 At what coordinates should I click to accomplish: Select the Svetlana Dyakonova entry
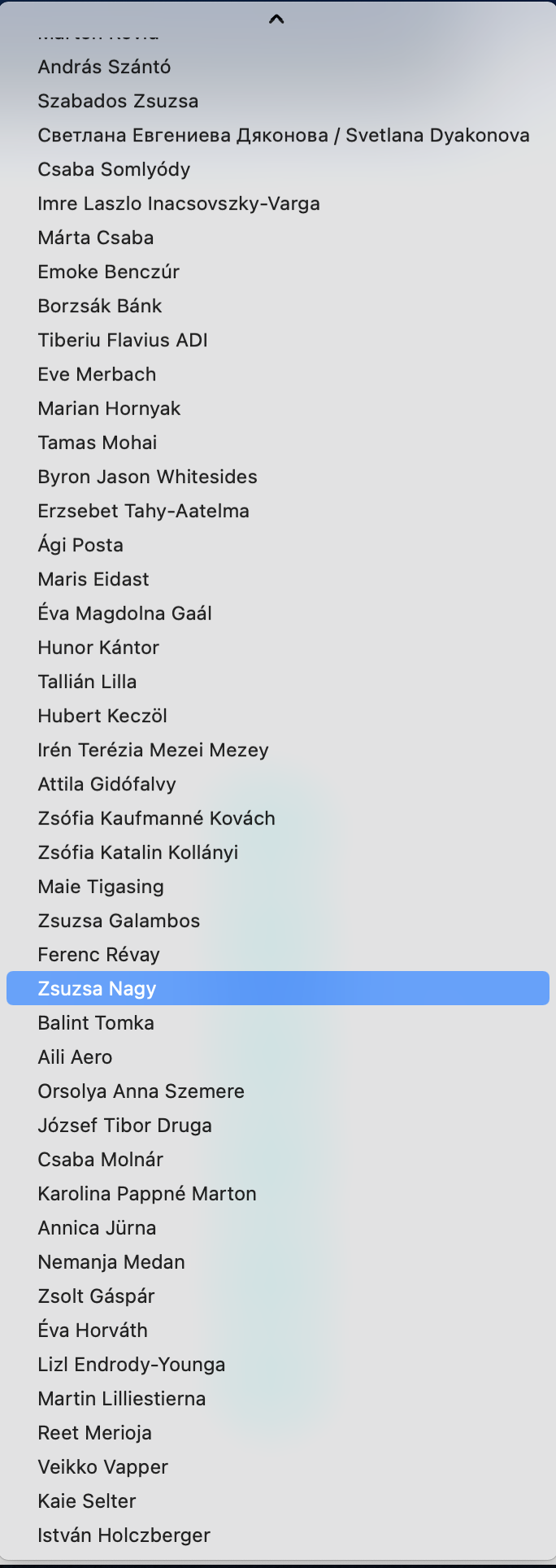pyautogui.click(x=283, y=135)
